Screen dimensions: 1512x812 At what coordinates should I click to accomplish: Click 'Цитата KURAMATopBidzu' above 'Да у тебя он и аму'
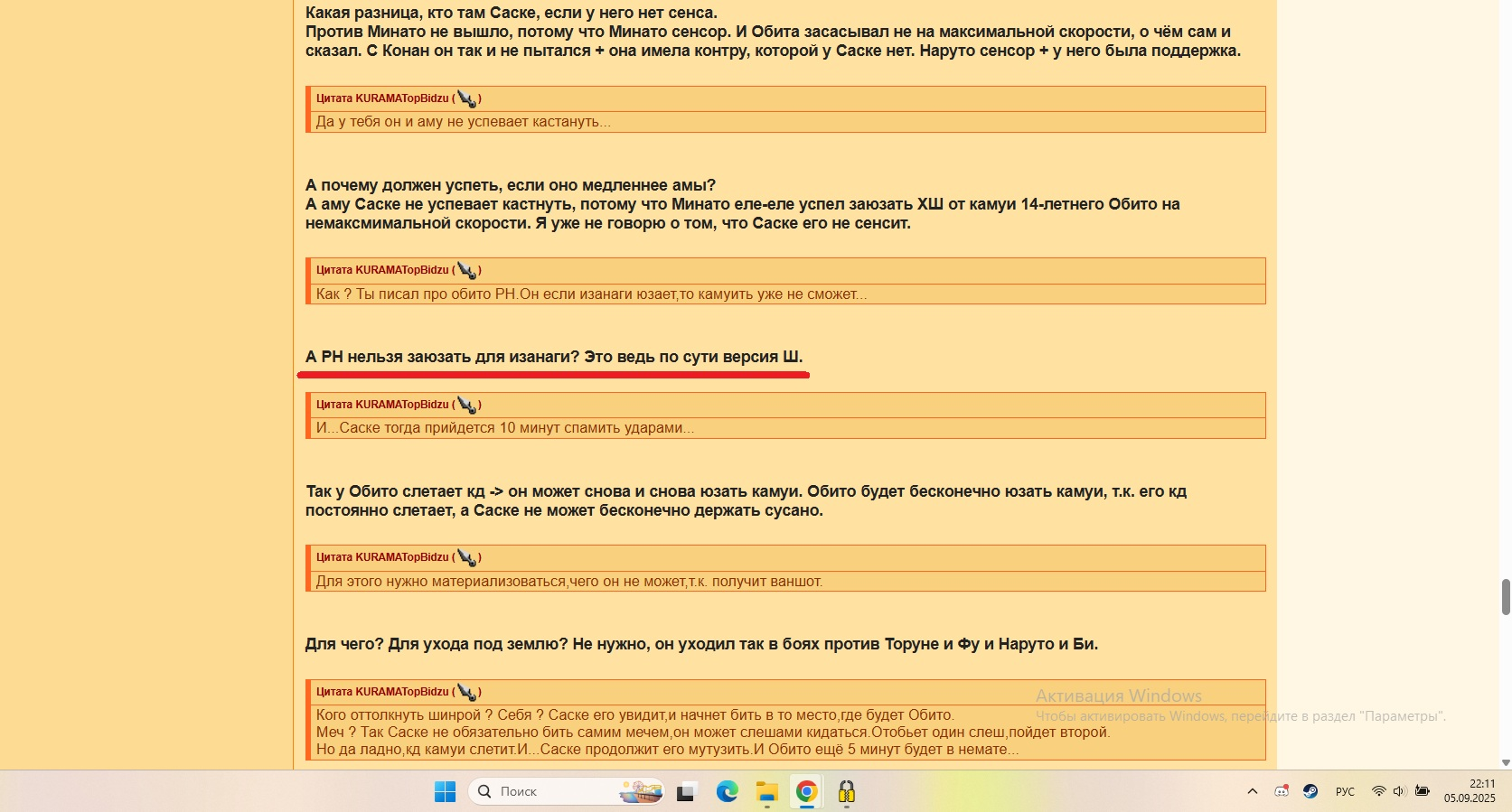382,98
